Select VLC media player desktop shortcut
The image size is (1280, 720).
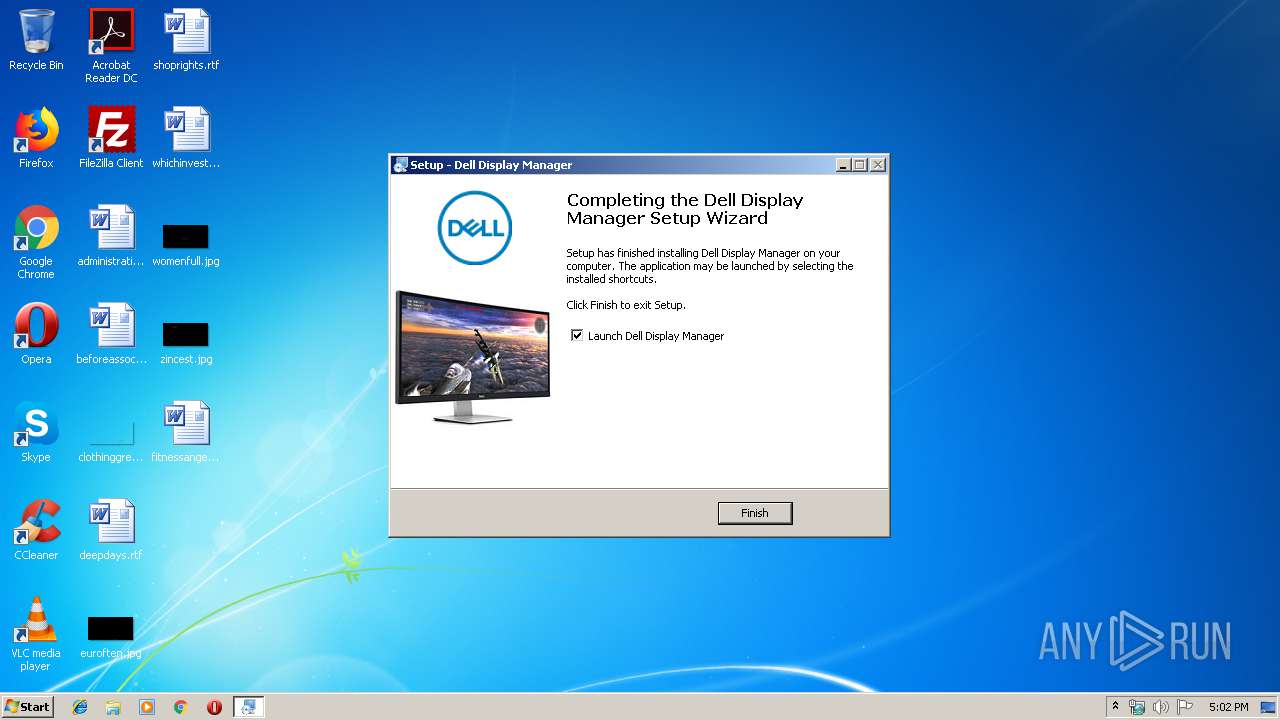click(x=36, y=634)
